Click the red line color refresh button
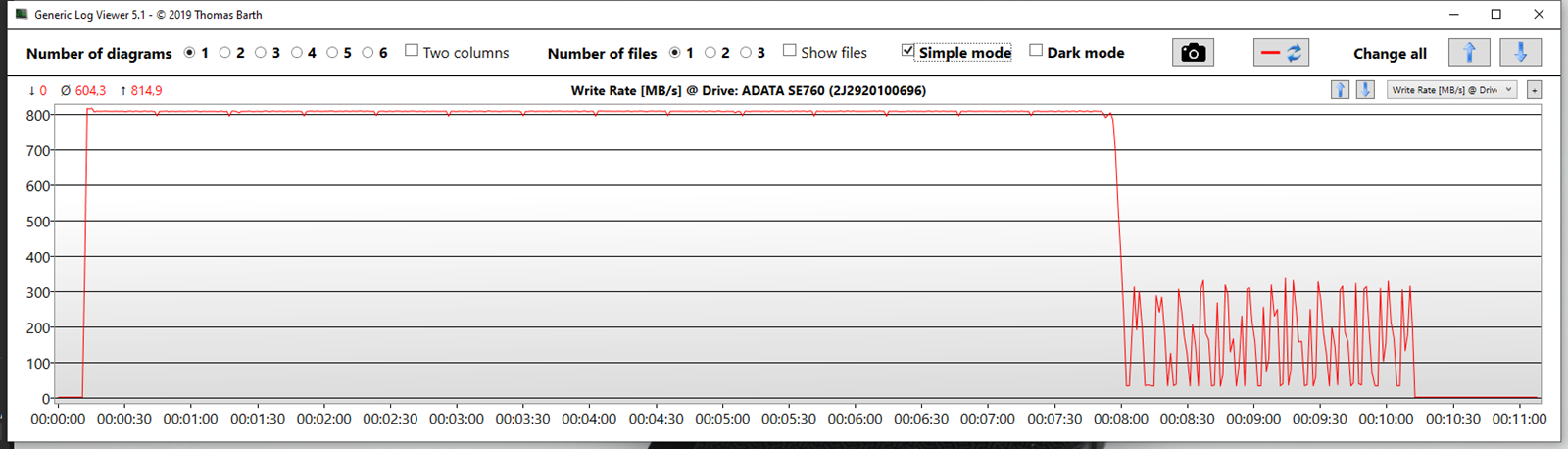This screenshot has height=449, width=1568. coord(1281,53)
